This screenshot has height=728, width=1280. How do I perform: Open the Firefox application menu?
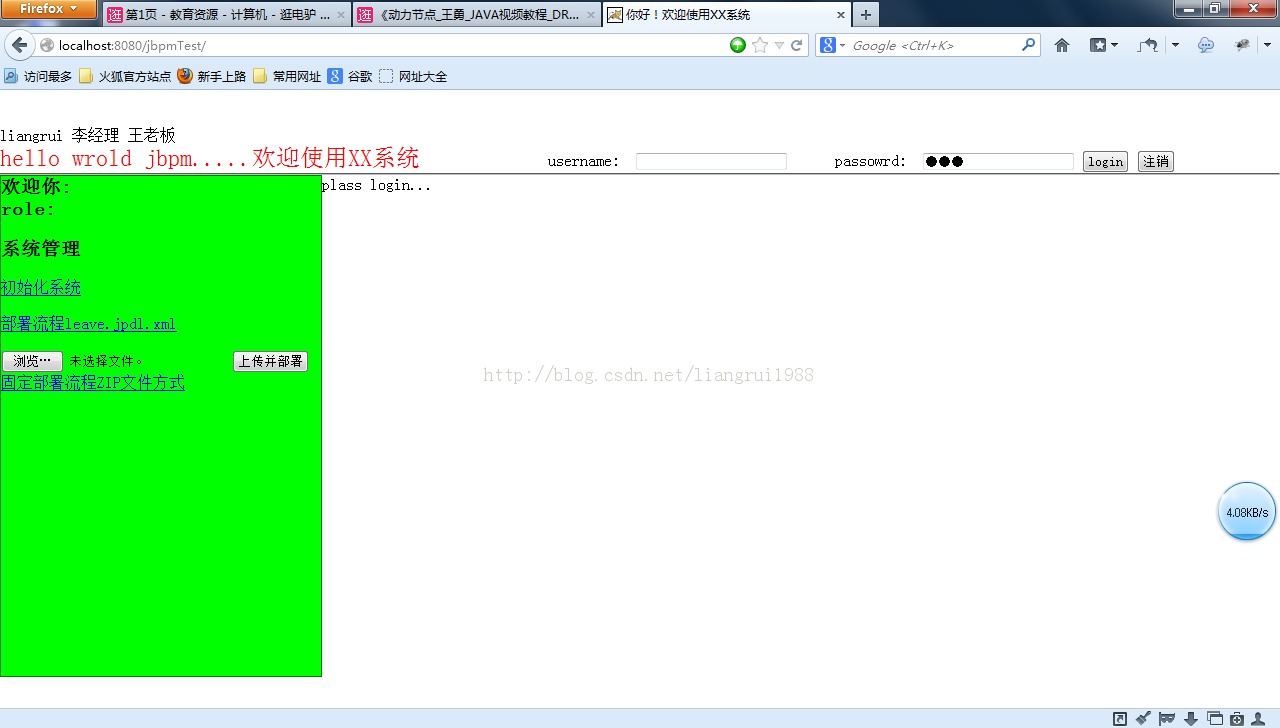49,9
